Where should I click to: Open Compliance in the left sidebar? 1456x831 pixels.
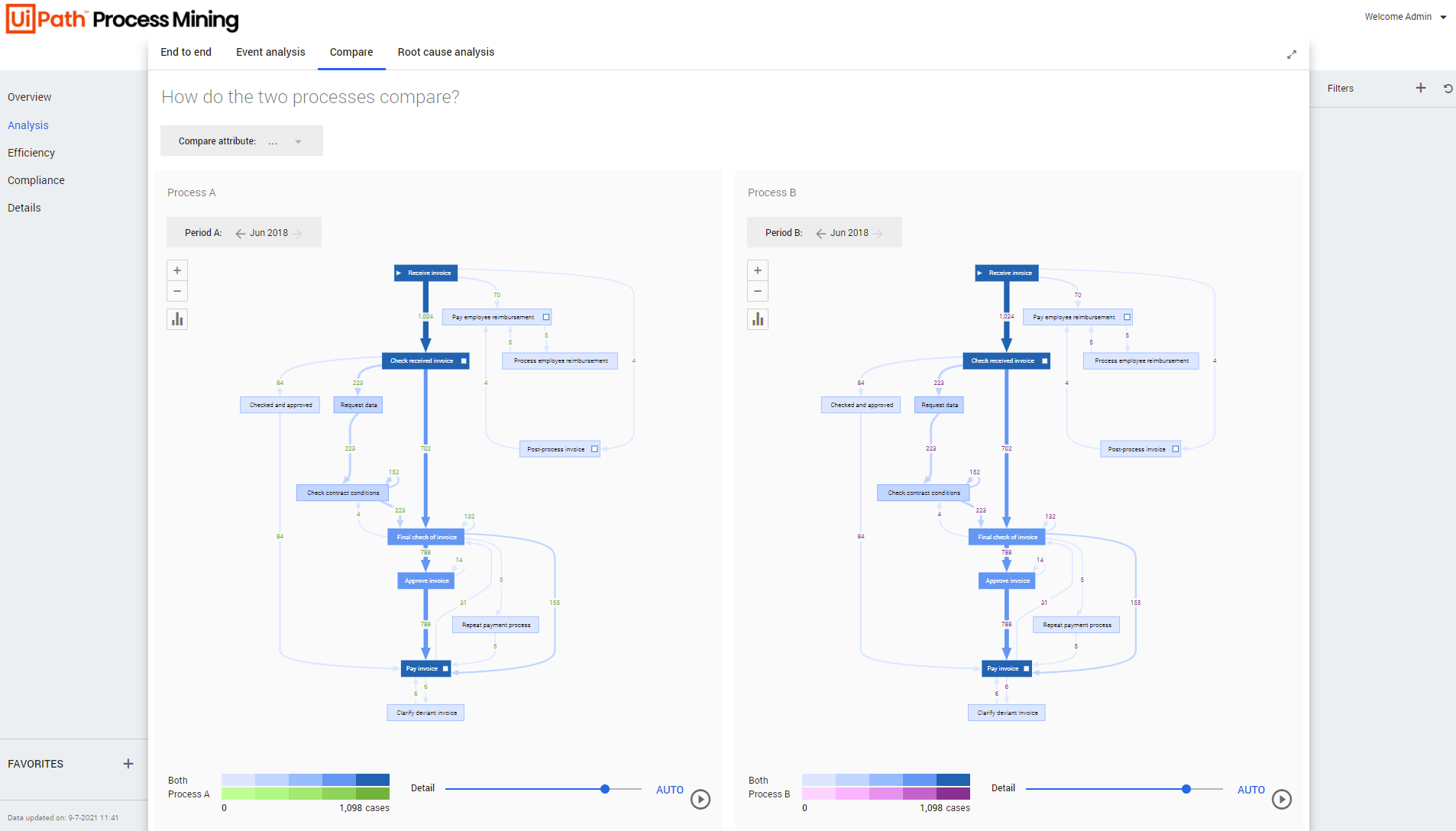coord(36,180)
